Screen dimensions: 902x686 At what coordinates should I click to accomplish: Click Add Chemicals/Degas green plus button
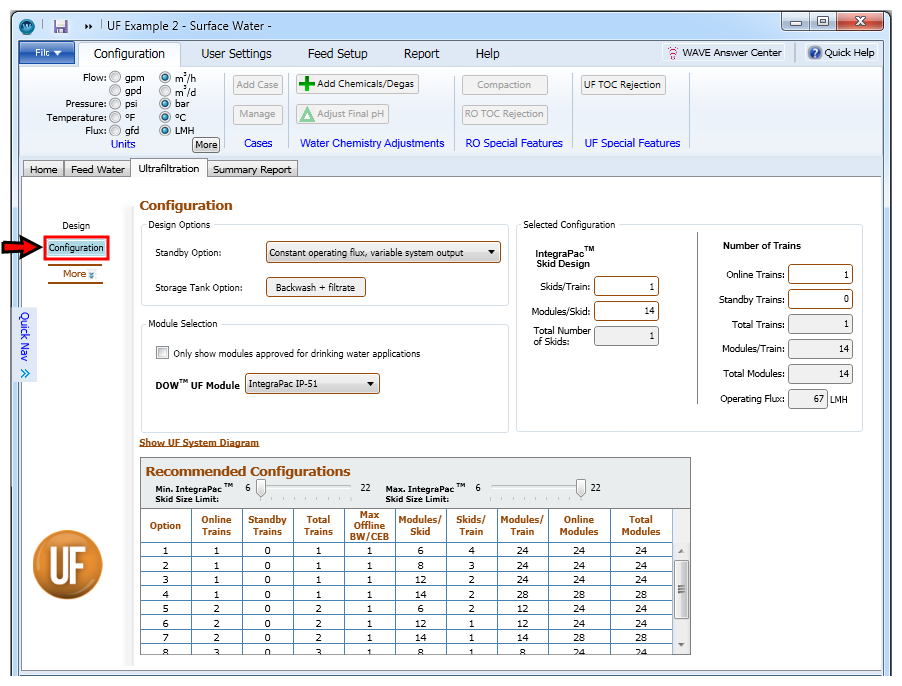tap(357, 84)
